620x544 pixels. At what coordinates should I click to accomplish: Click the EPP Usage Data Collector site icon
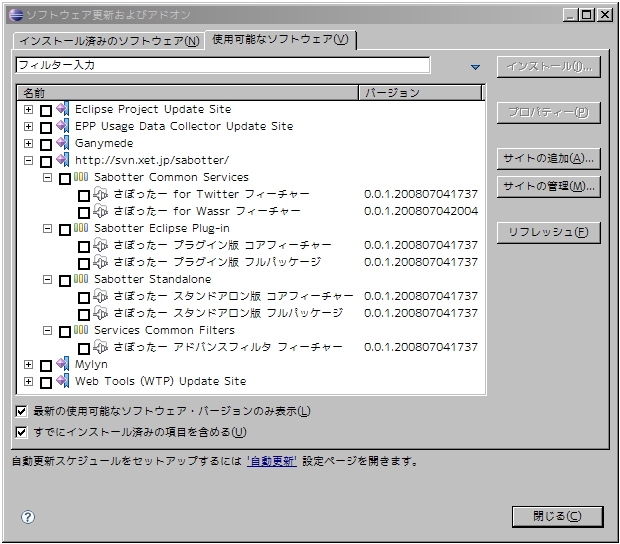[63, 126]
